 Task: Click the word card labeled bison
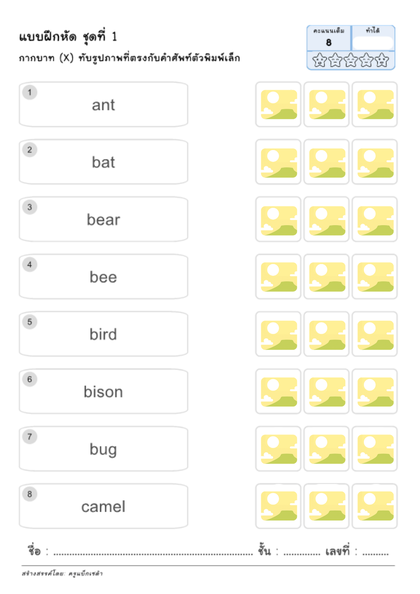click(x=103, y=392)
